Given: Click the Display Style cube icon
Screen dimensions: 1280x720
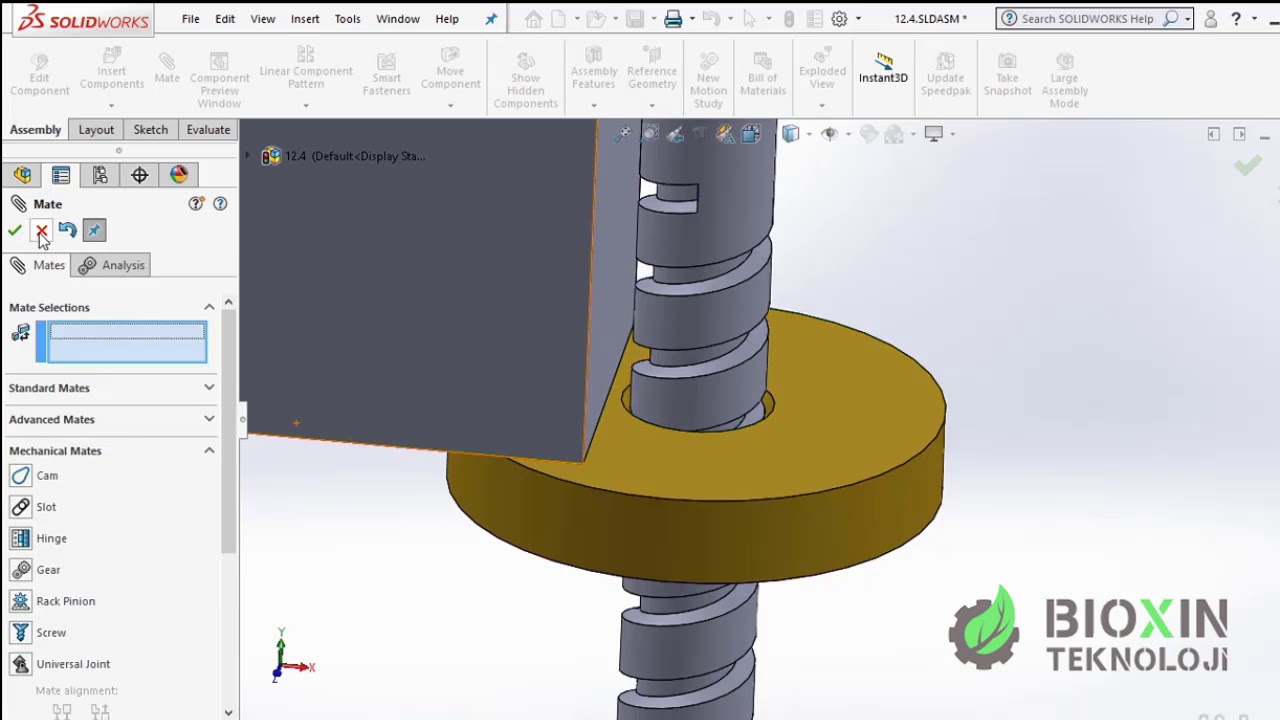Looking at the screenshot, I should (791, 134).
